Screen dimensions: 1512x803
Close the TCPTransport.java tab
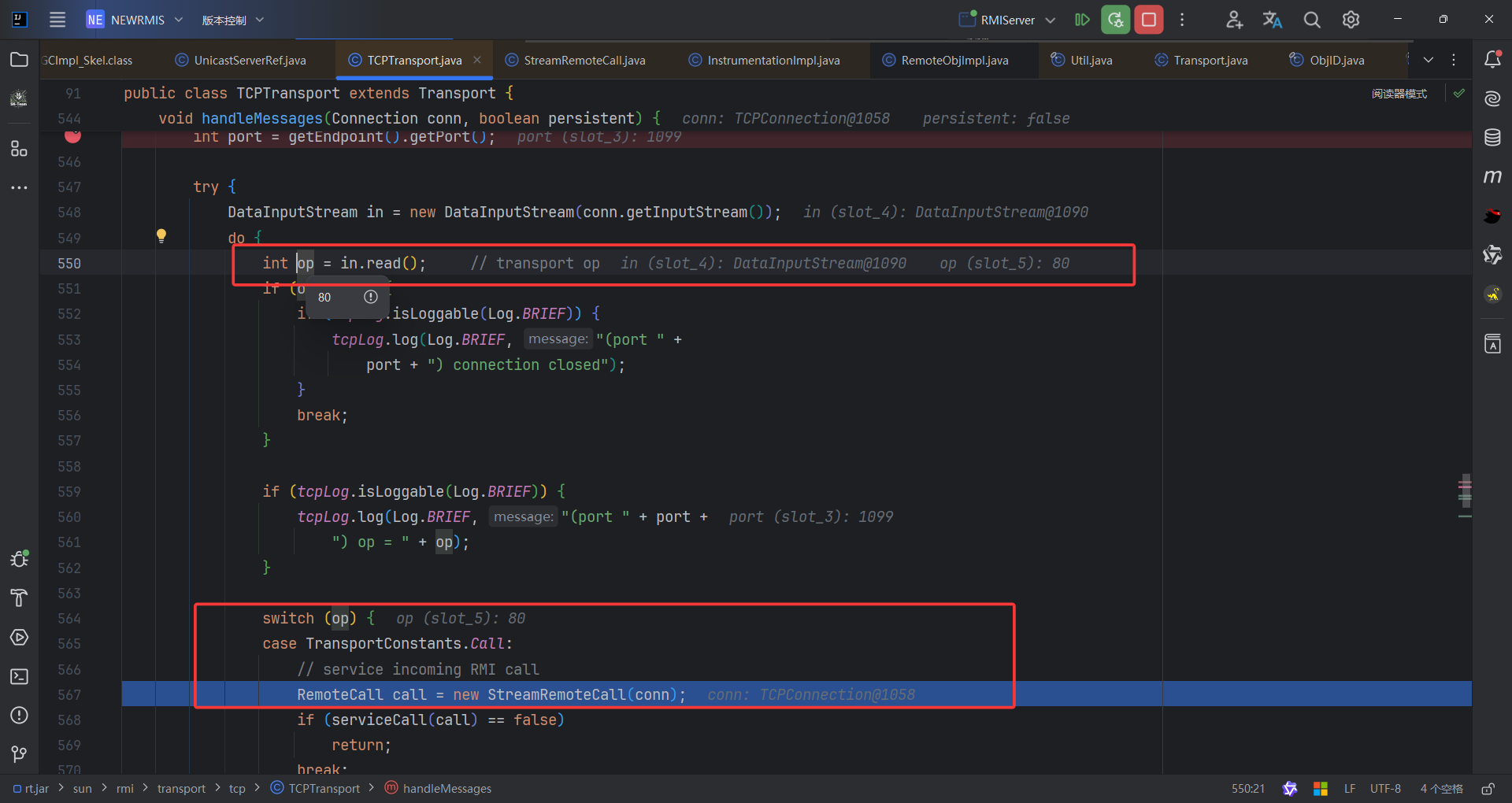[477, 60]
